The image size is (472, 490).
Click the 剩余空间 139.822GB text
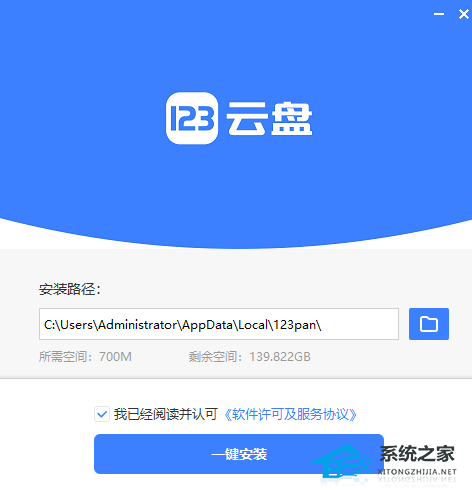(249, 357)
